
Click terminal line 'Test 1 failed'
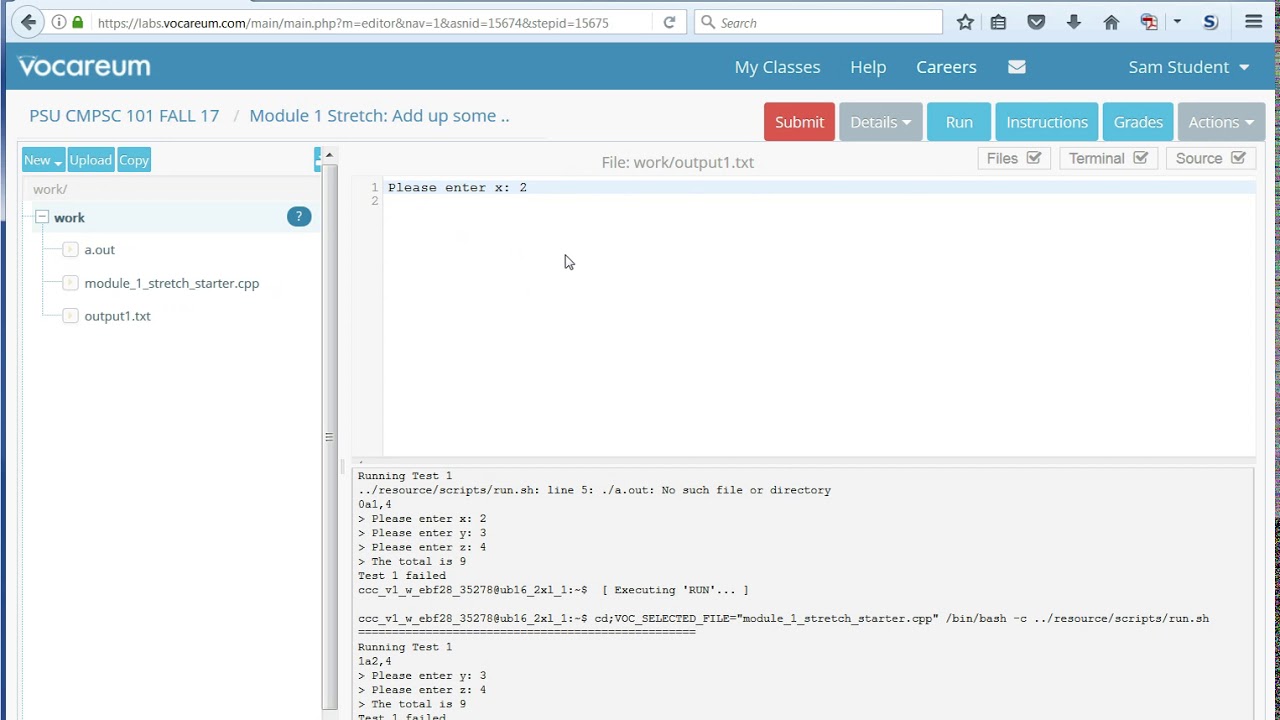pos(402,576)
